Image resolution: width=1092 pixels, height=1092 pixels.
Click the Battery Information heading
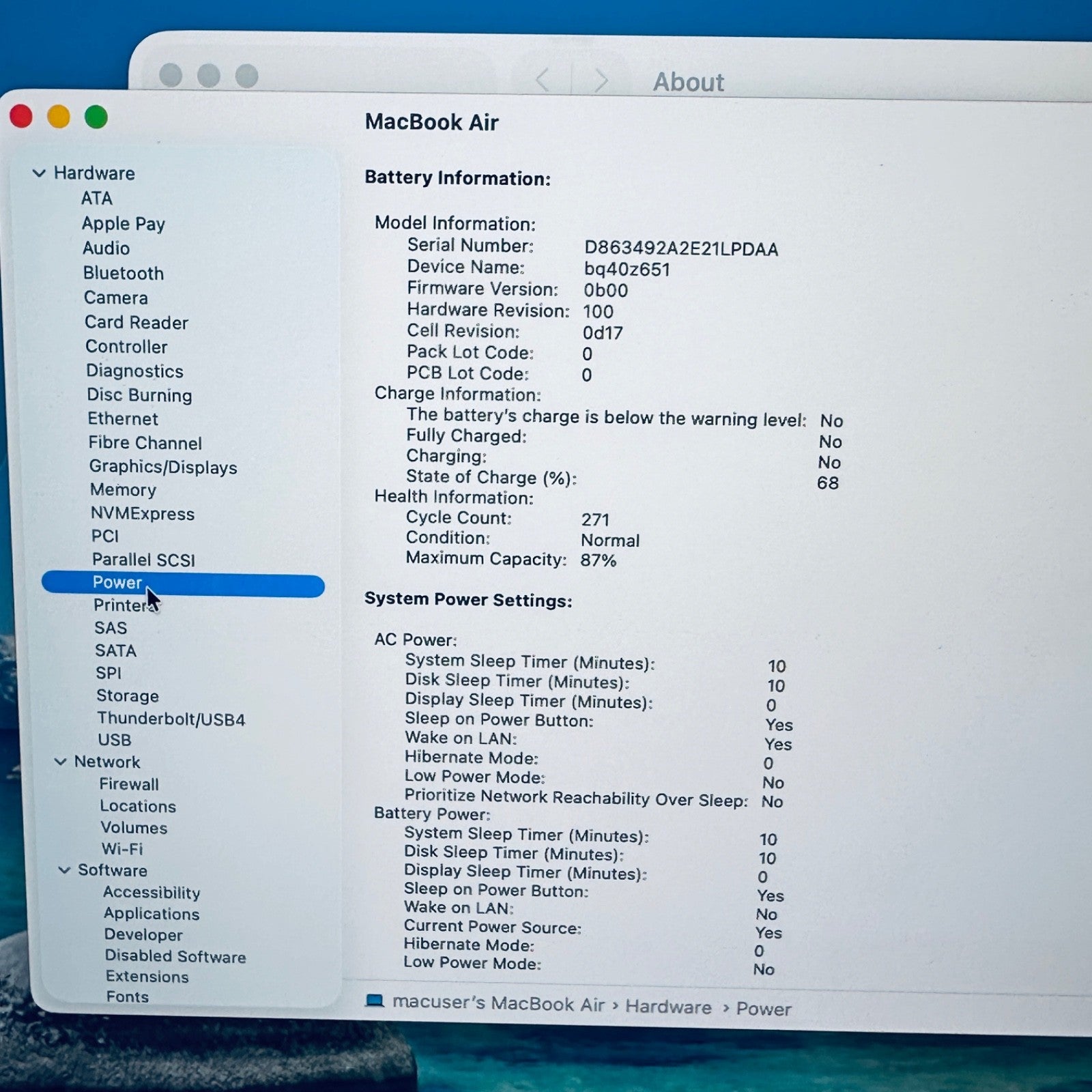point(457,178)
